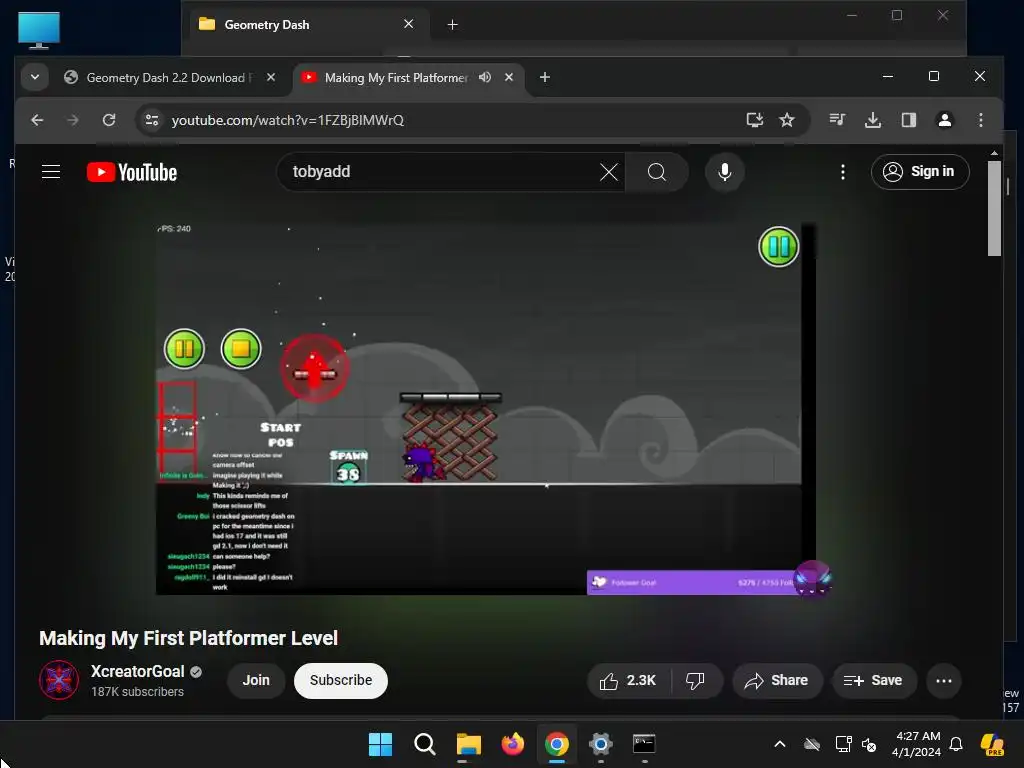
Task: Open a new Chrome tab
Action: pos(545,78)
